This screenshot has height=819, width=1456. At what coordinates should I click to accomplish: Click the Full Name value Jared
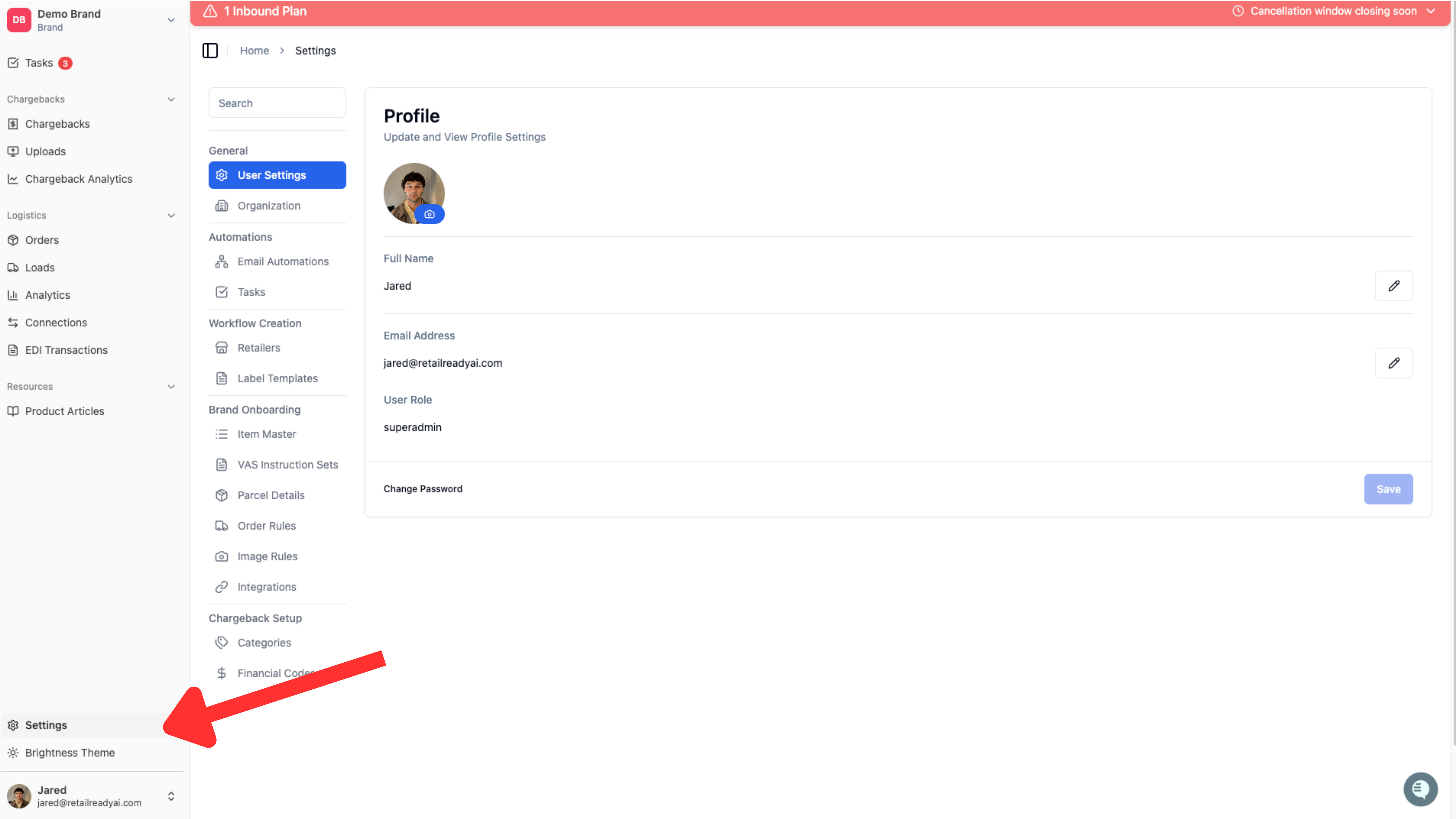(x=397, y=286)
